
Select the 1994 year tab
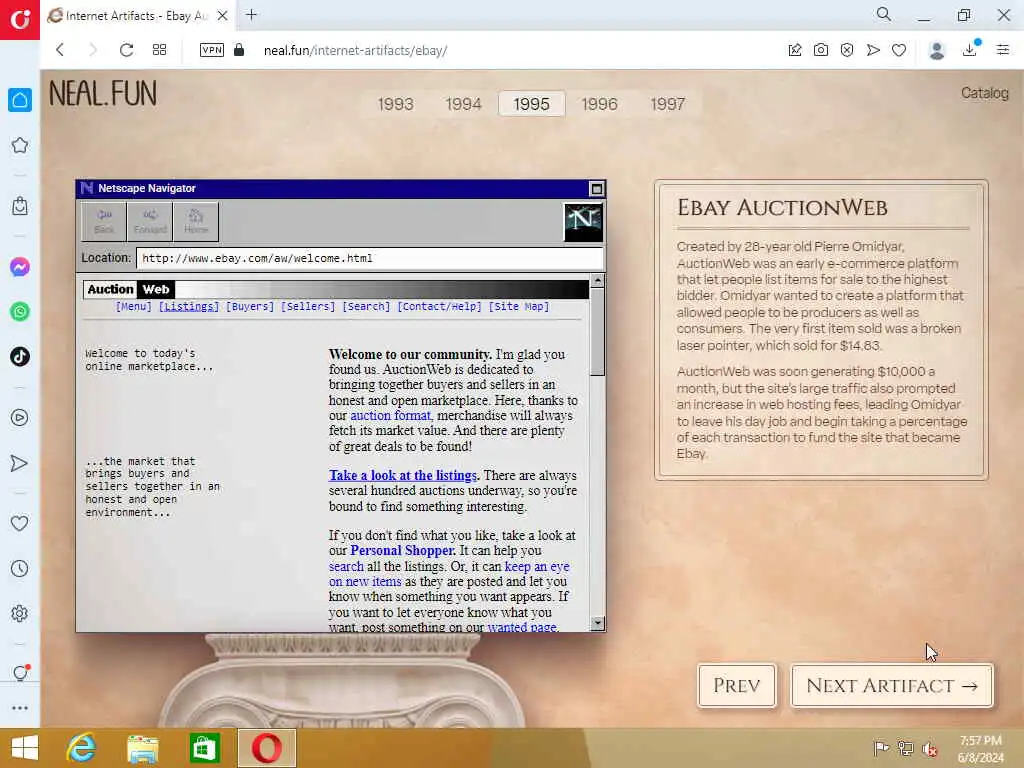tap(464, 104)
